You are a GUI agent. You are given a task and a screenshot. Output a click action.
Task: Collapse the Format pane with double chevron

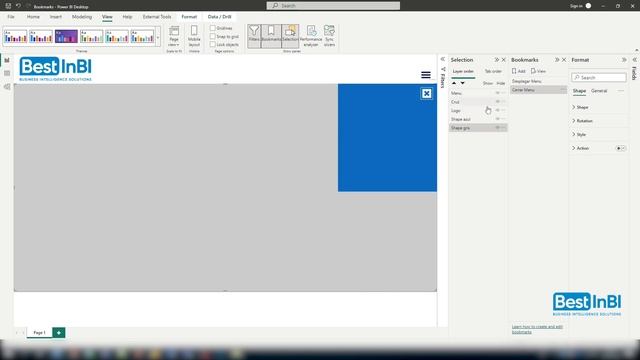point(624,60)
